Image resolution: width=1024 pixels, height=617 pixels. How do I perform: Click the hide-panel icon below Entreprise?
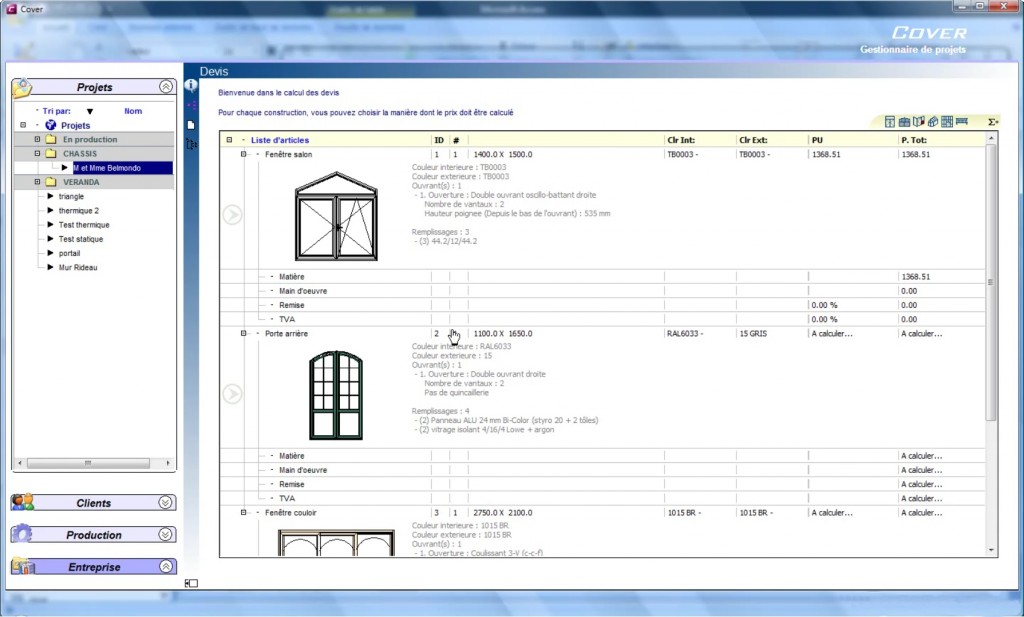191,583
